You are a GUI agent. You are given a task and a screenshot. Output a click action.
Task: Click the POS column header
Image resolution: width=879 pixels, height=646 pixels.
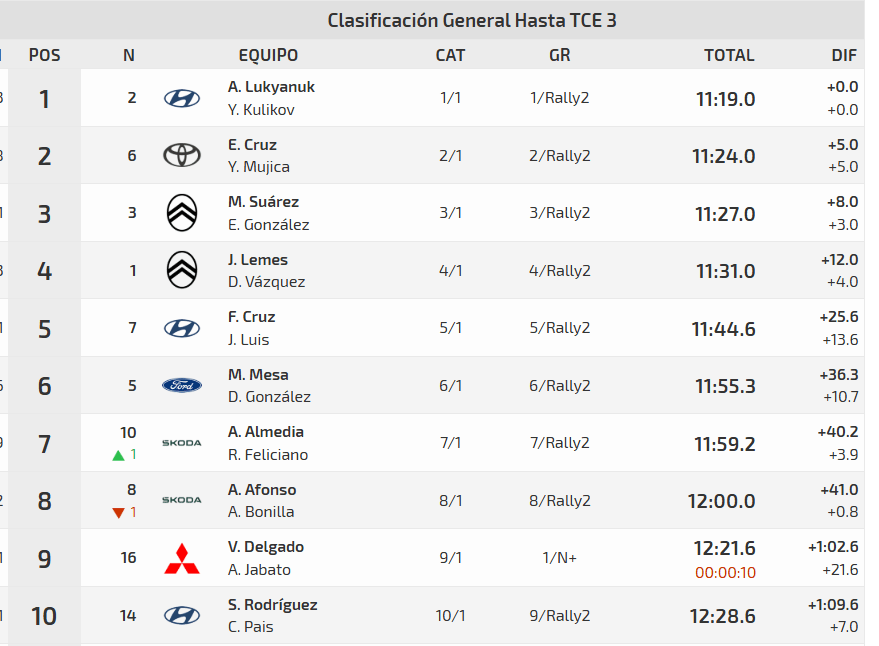(44, 55)
